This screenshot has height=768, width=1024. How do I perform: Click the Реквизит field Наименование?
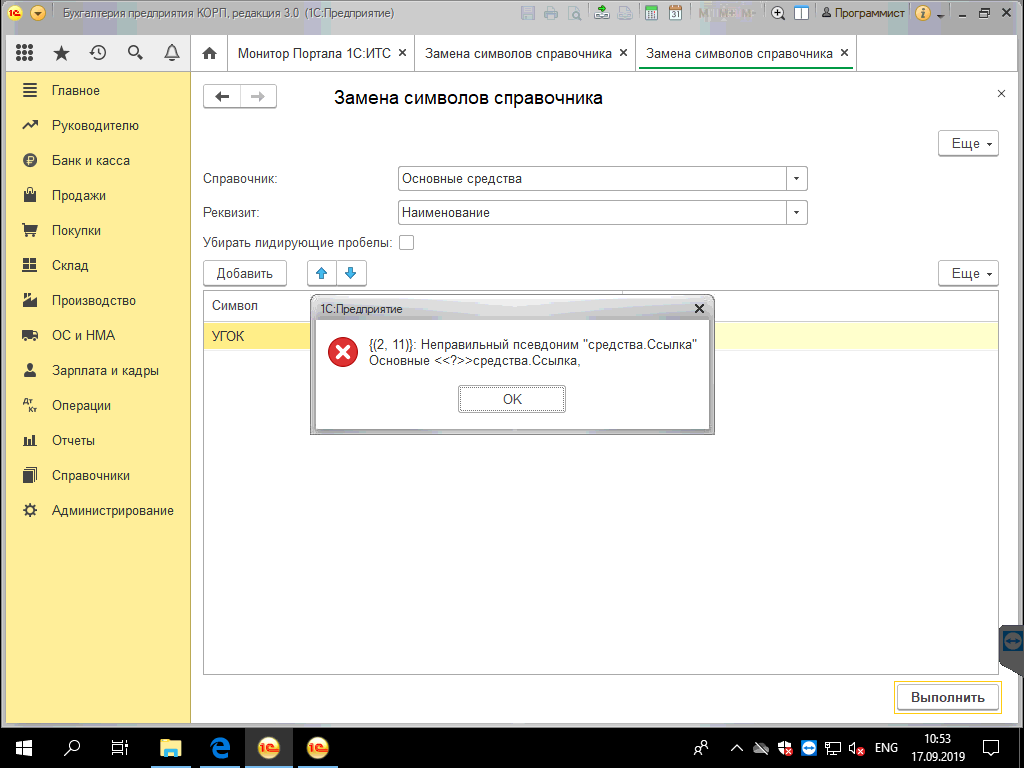point(592,212)
